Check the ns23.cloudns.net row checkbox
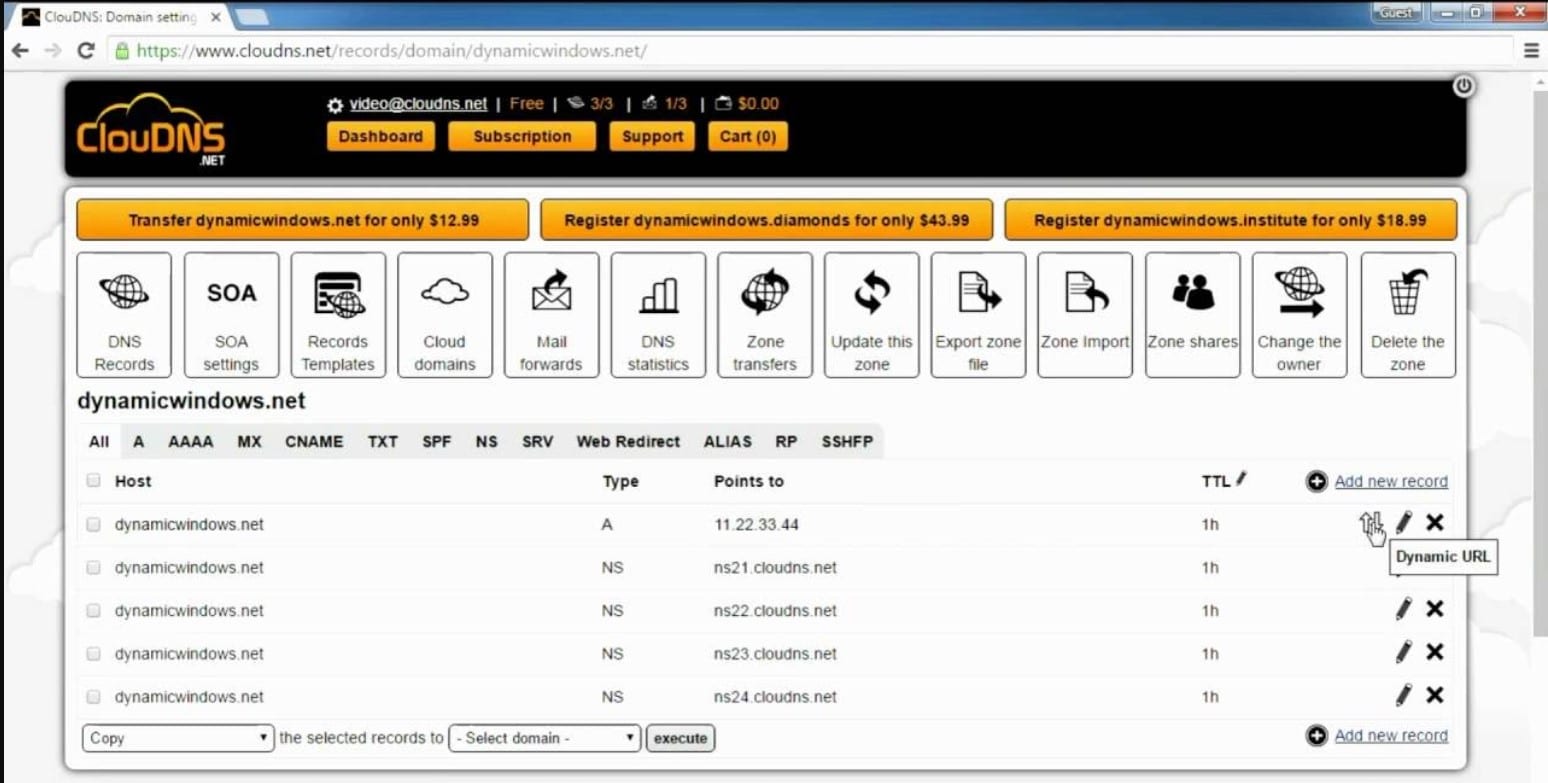The image size is (1548, 783). (94, 653)
